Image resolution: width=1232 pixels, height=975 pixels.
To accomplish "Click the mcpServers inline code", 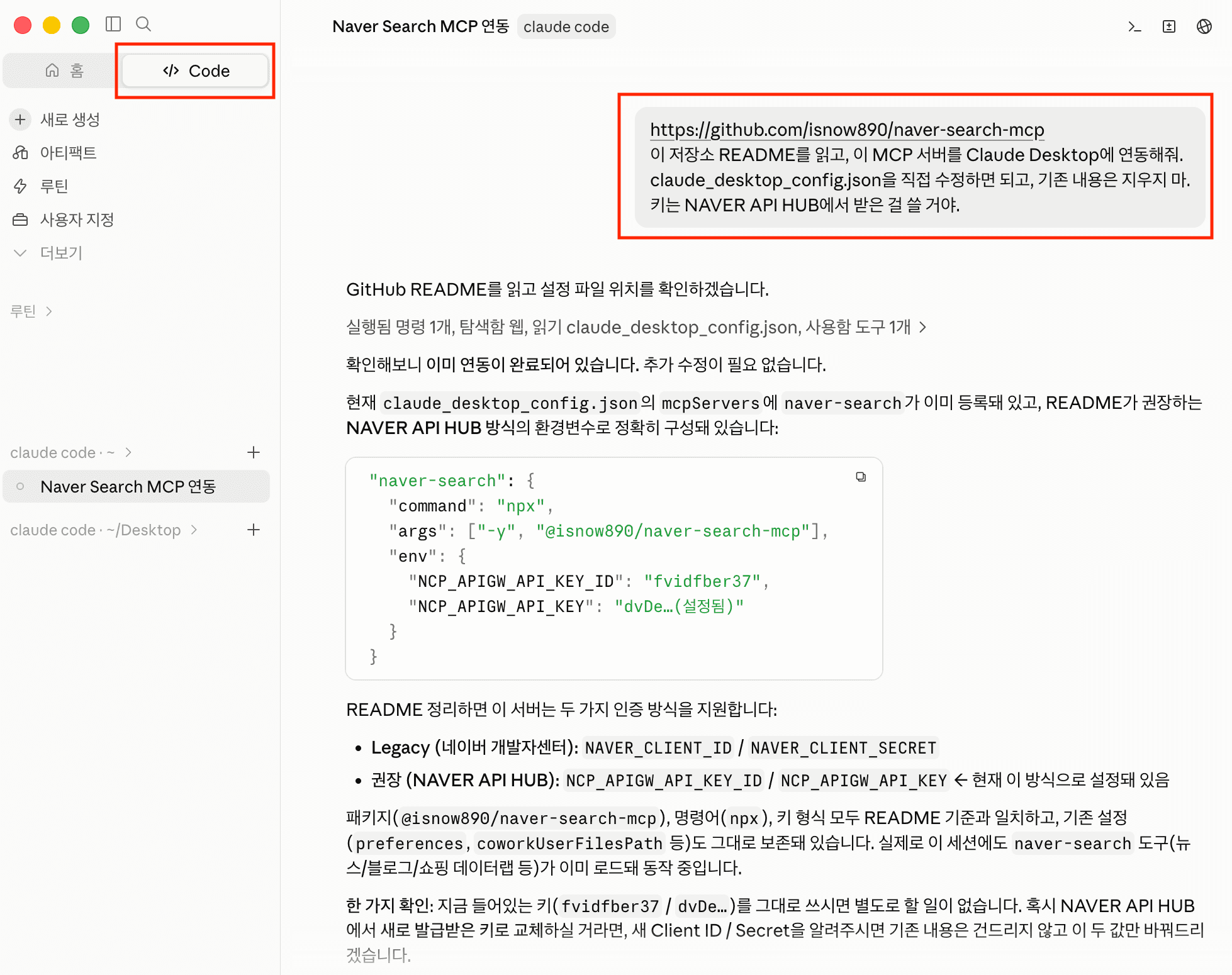I will (710, 403).
